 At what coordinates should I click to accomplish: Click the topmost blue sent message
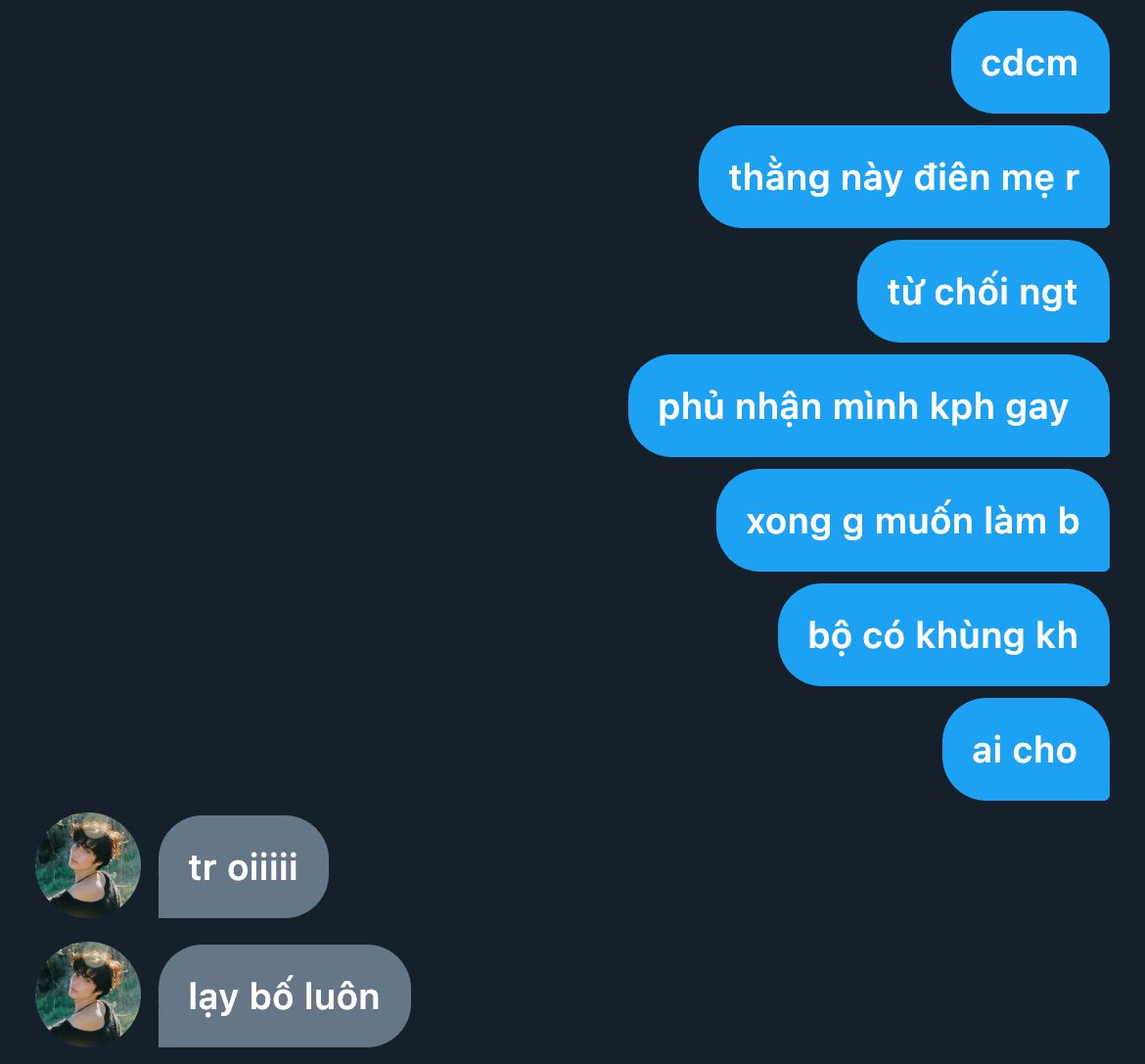(1030, 63)
